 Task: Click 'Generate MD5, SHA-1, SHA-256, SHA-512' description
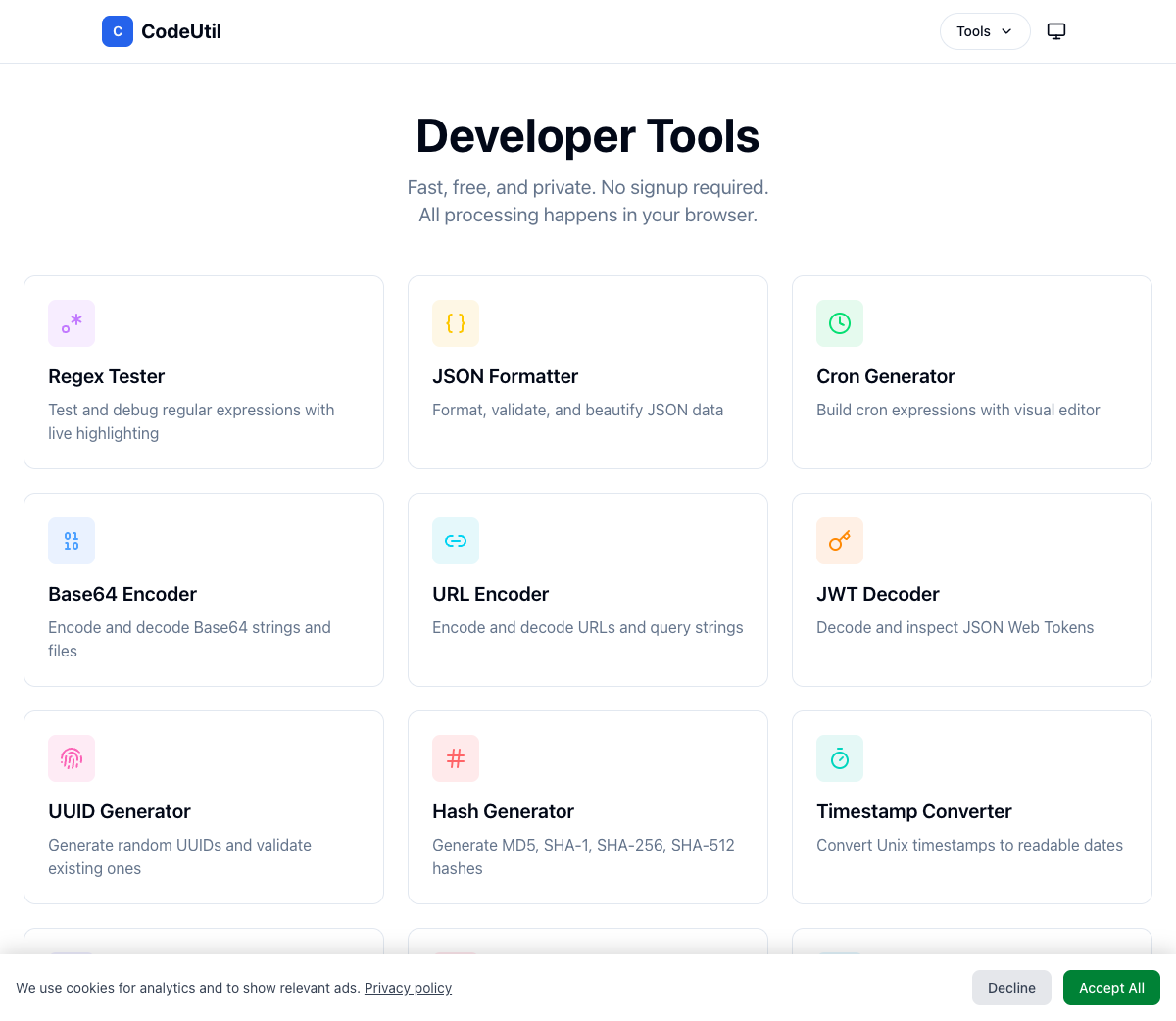pos(583,856)
